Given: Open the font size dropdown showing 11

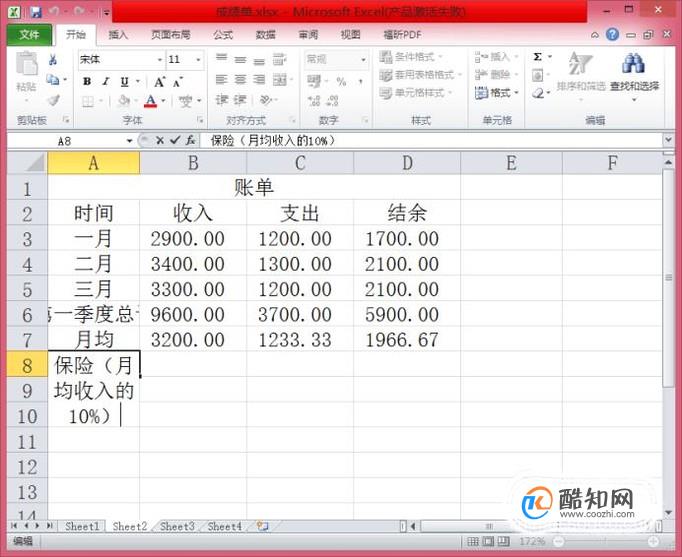Looking at the screenshot, I should pyautogui.click(x=198, y=60).
